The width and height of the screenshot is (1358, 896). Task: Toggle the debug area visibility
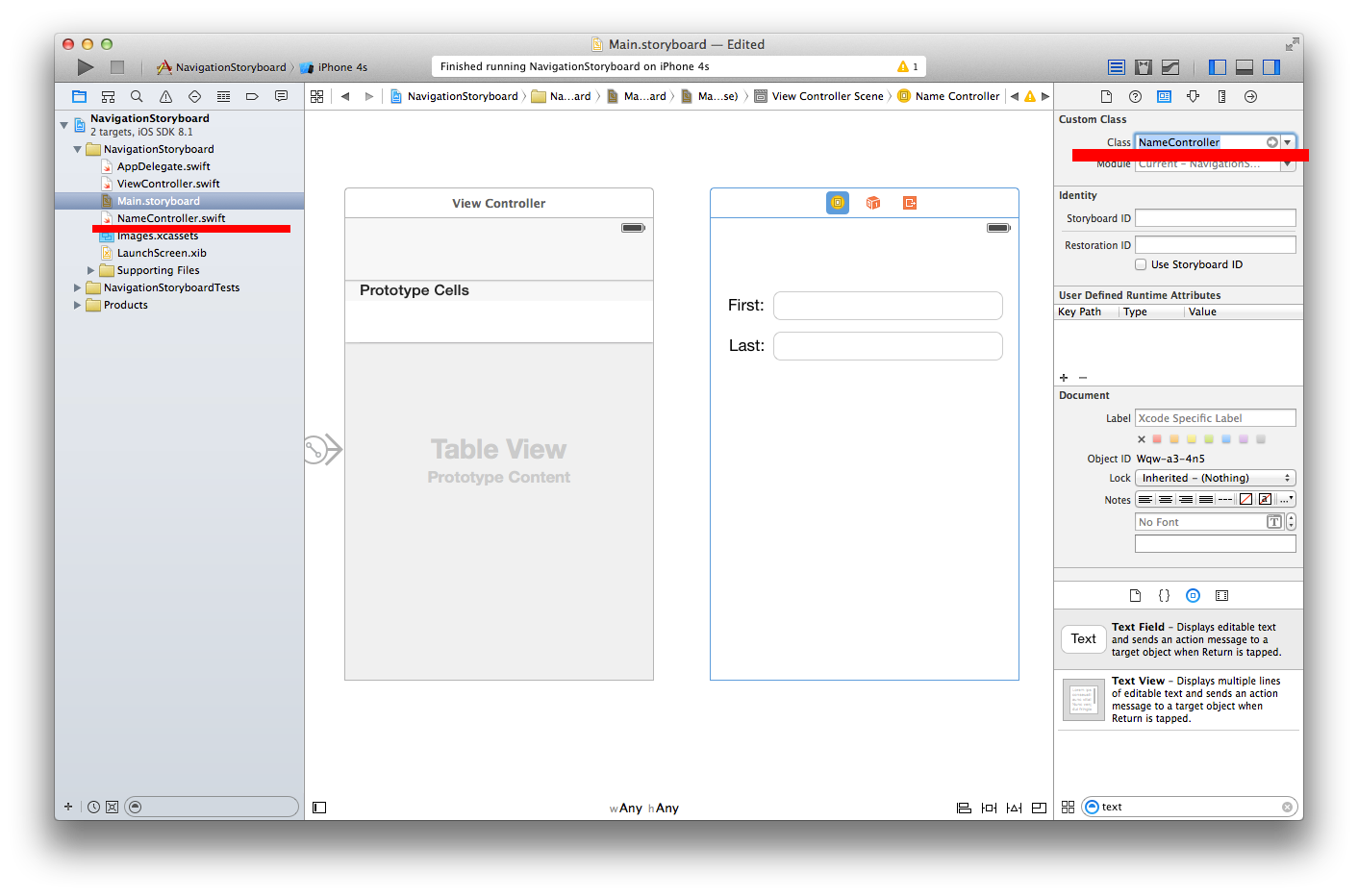pyautogui.click(x=1245, y=67)
